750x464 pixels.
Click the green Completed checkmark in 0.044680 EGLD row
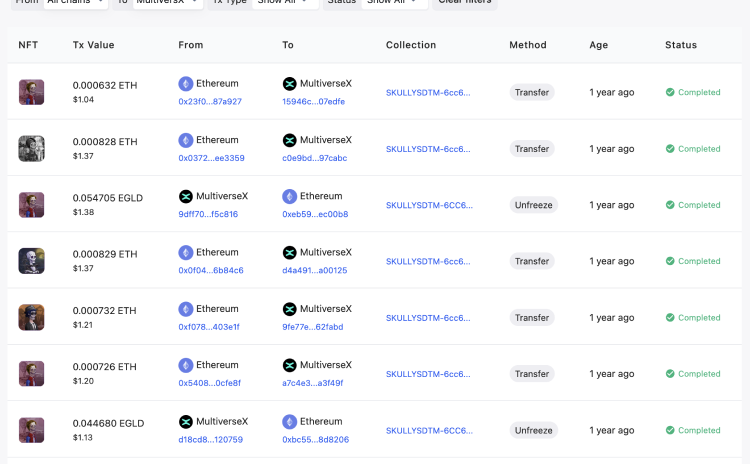coord(670,430)
